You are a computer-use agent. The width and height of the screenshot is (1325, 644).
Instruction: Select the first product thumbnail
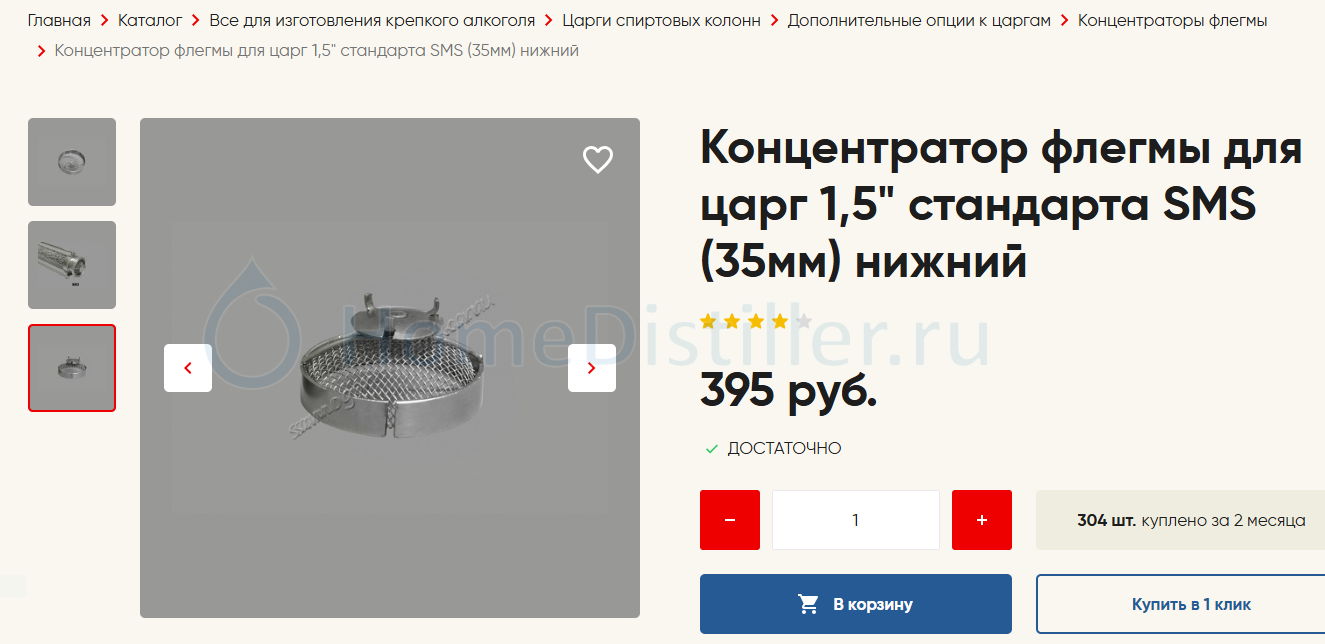(x=72, y=162)
